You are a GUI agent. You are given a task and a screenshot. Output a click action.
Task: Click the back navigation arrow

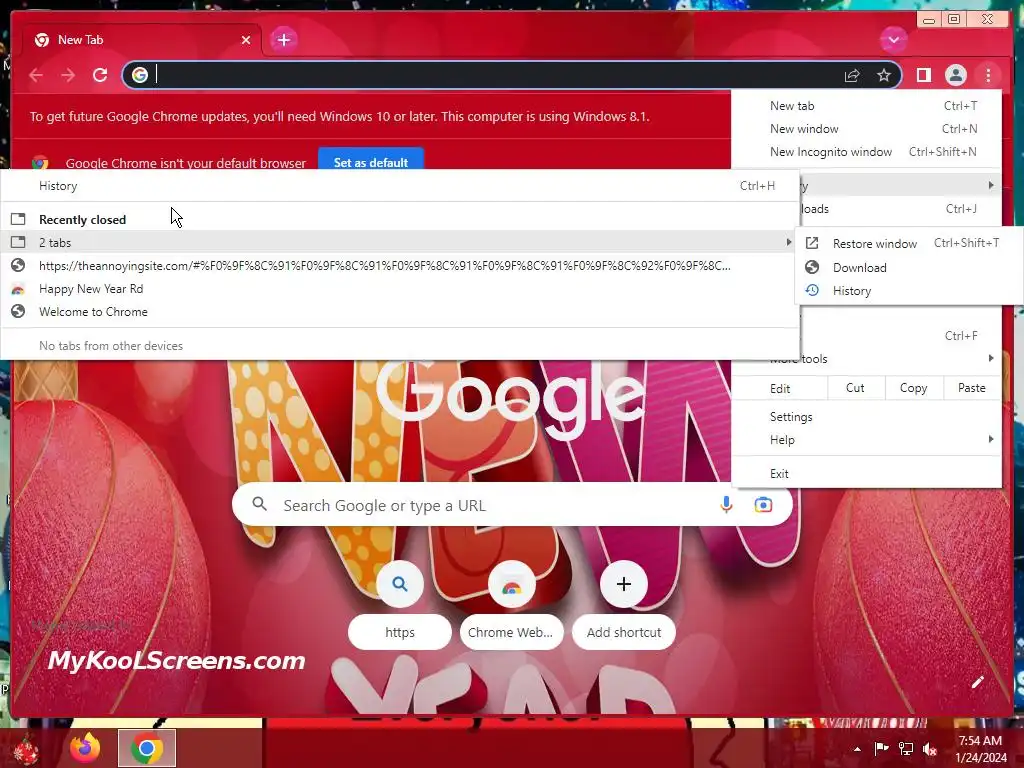(36, 76)
